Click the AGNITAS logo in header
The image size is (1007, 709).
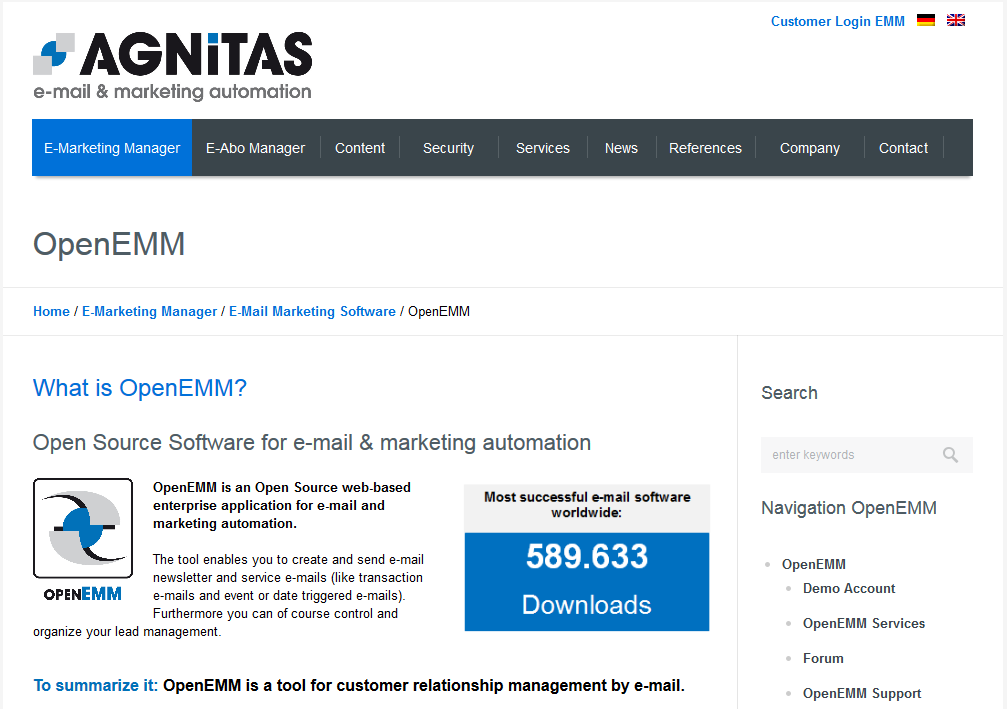tap(173, 66)
